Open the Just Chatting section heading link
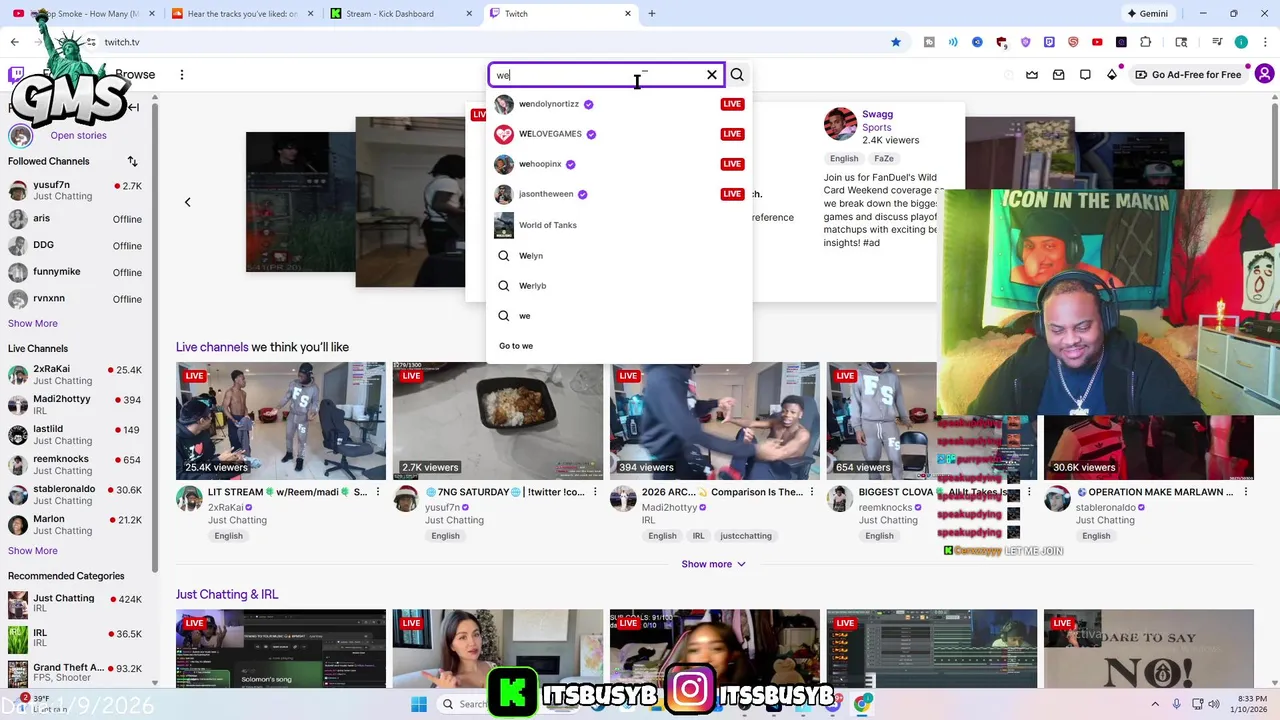1280x720 pixels. pyautogui.click(x=227, y=594)
